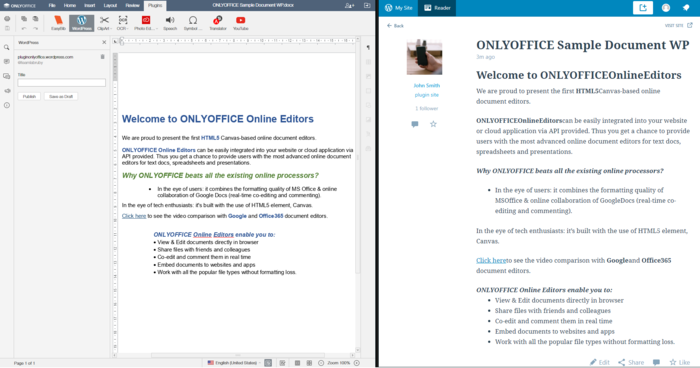Launch the Photo Editor plugin

click(146, 23)
